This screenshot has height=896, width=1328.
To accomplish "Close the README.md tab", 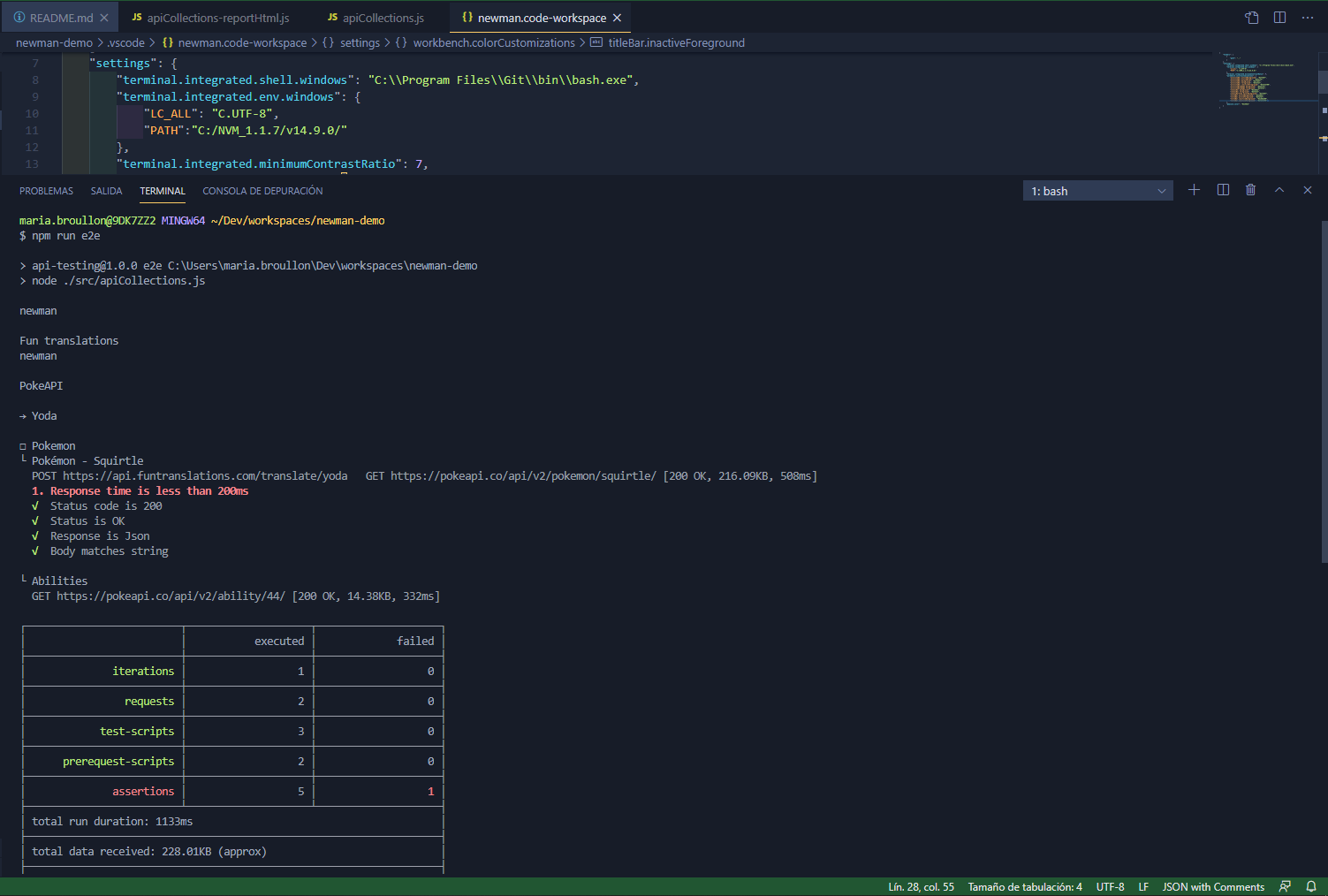I will (104, 18).
